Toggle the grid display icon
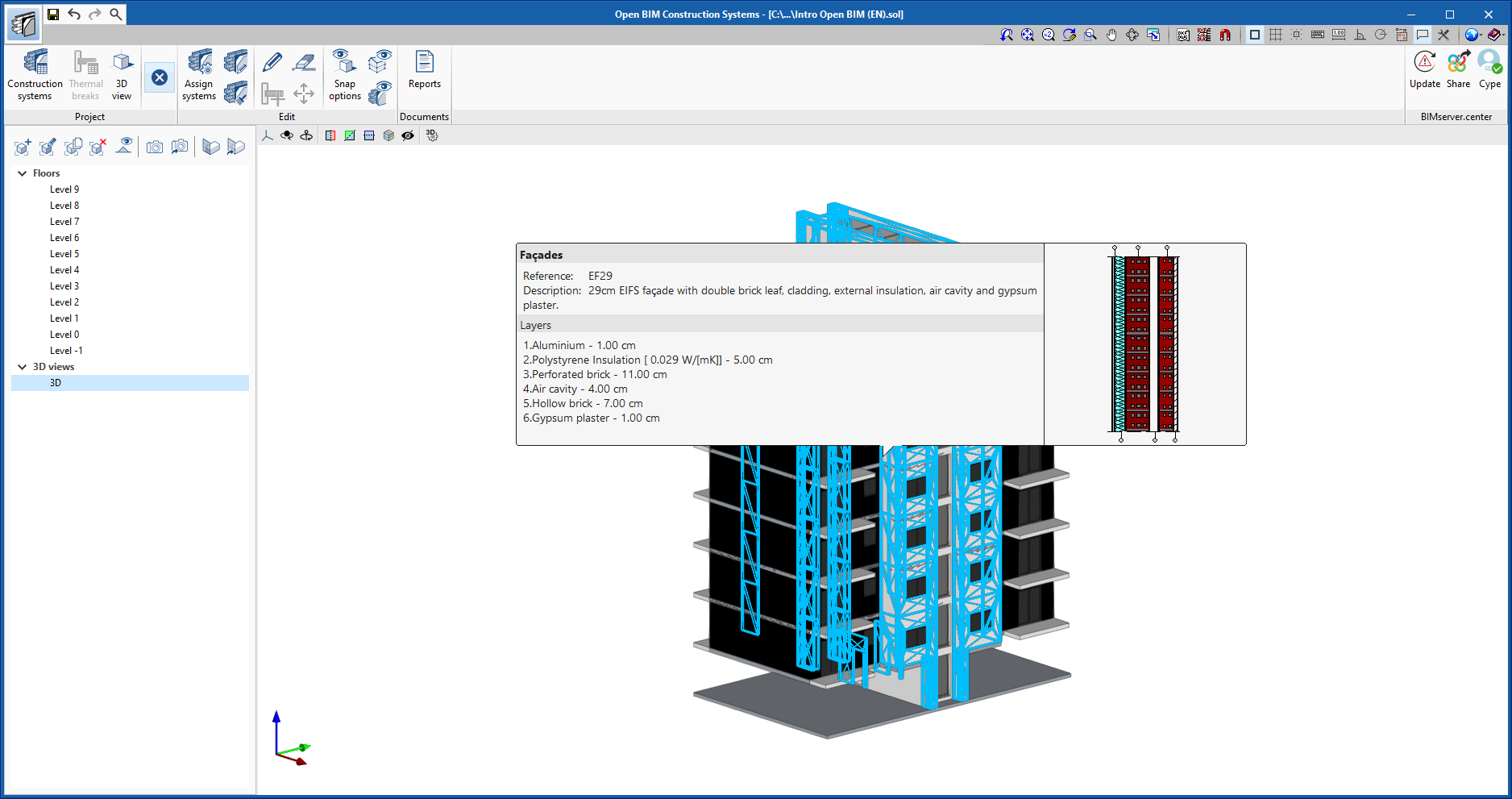 (1276, 35)
